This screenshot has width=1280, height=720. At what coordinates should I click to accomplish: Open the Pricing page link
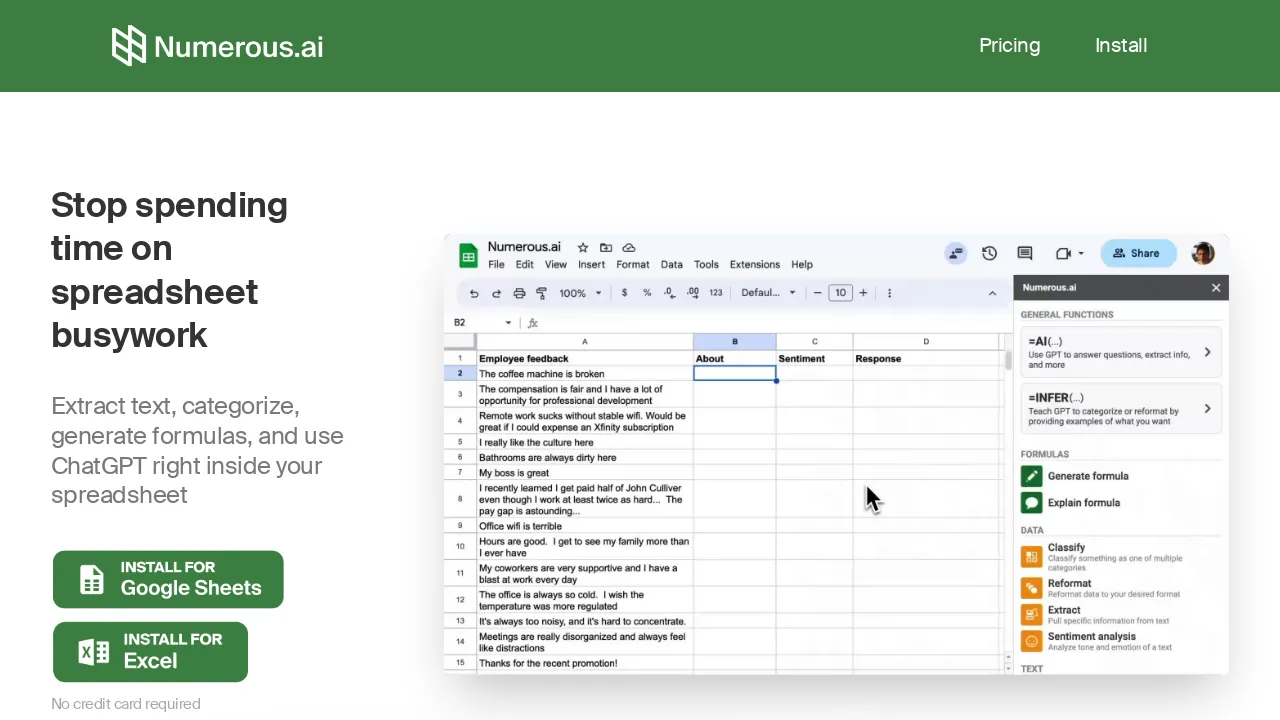point(1009,45)
